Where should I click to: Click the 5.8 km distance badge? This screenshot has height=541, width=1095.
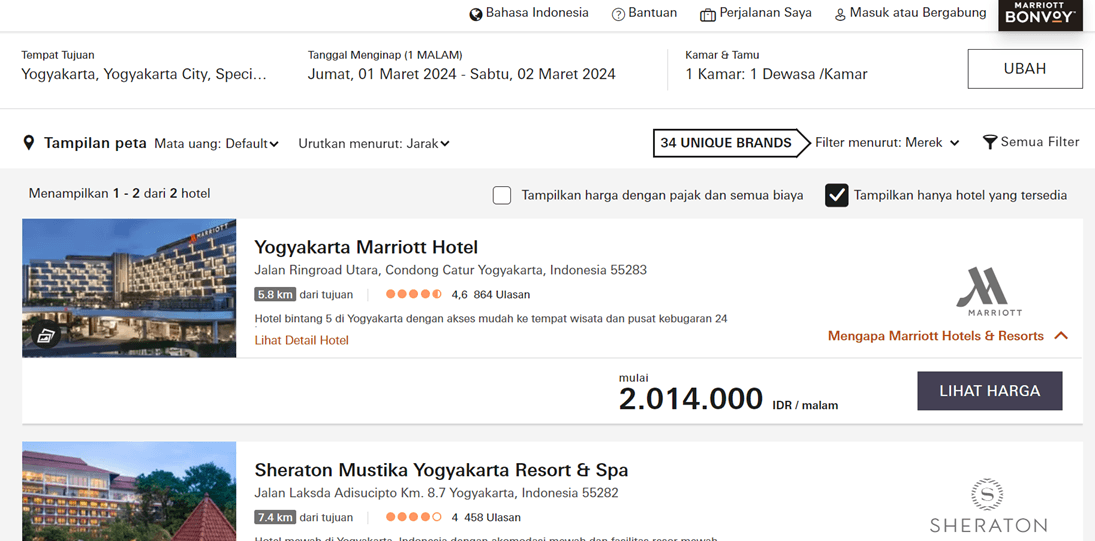274,295
